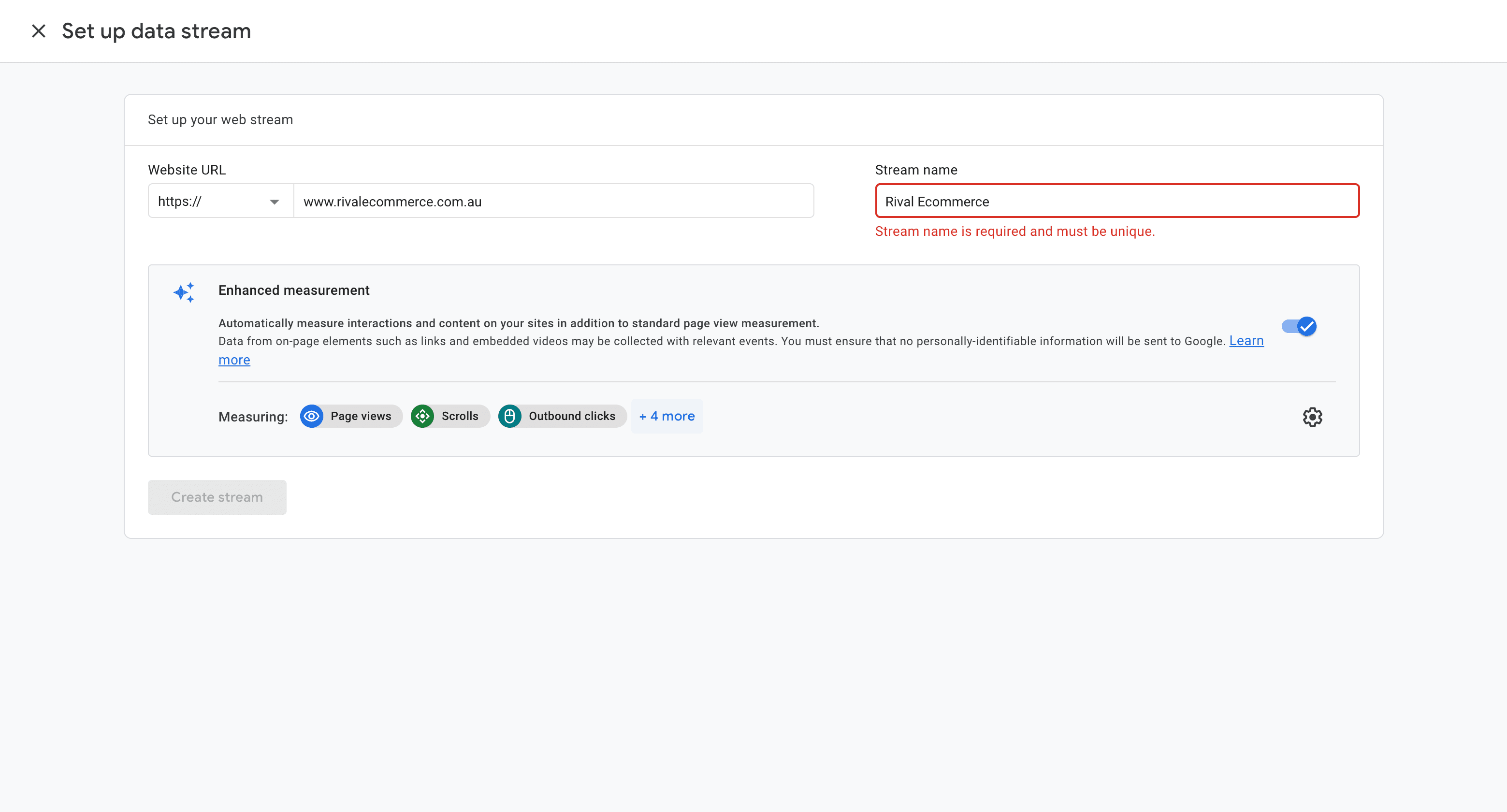This screenshot has height=812, width=1507.
Task: Expand the '+ 4 more' measurement options
Action: tap(667, 416)
